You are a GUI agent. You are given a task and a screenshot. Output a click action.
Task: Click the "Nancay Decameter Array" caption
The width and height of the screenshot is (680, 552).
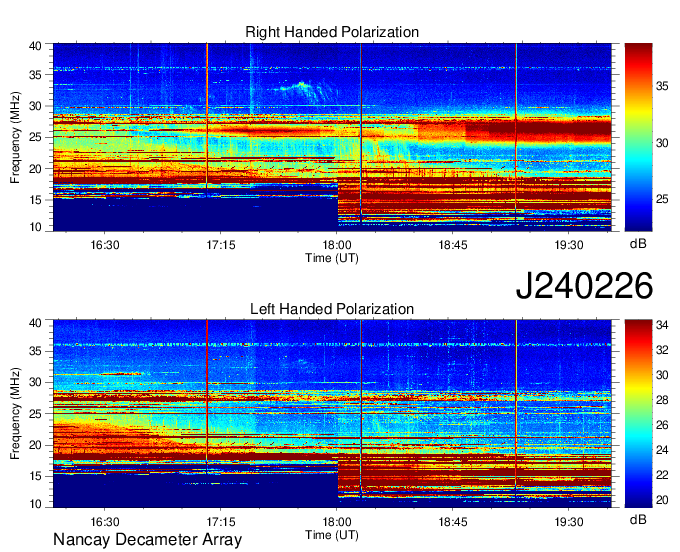[x=147, y=540]
